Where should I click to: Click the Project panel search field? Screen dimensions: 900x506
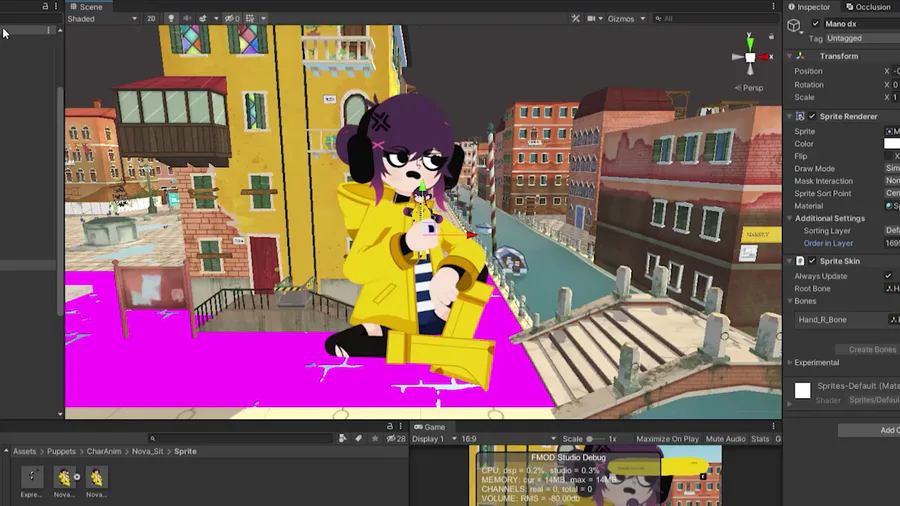point(241,439)
